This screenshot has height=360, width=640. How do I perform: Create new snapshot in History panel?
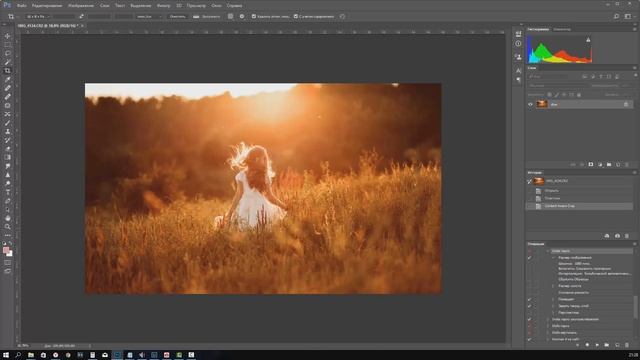click(617, 236)
